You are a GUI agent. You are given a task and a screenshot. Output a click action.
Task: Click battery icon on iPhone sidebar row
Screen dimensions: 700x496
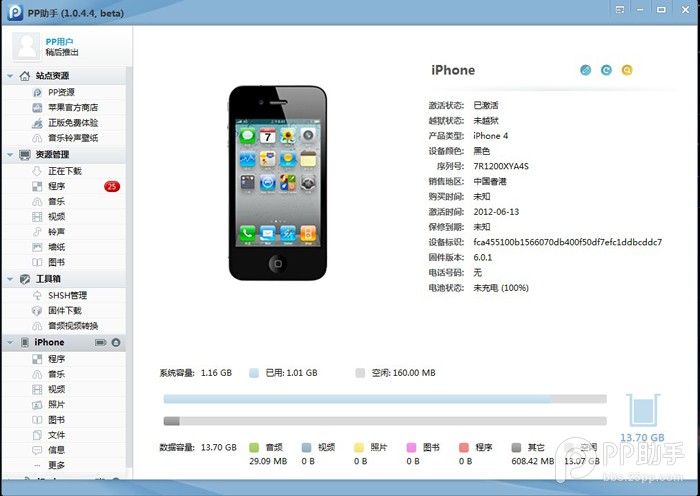point(100,342)
